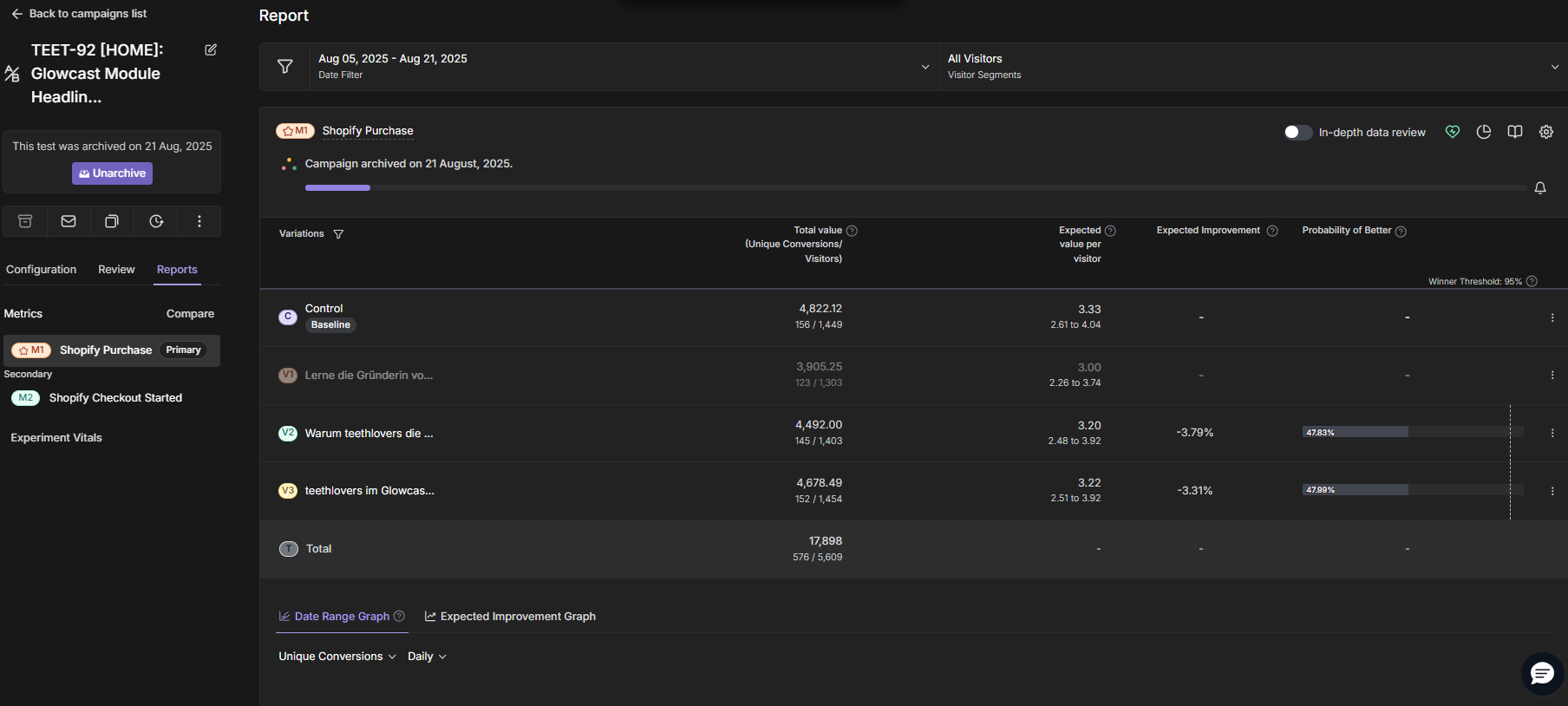Open the health check heart icon

coord(1453,132)
